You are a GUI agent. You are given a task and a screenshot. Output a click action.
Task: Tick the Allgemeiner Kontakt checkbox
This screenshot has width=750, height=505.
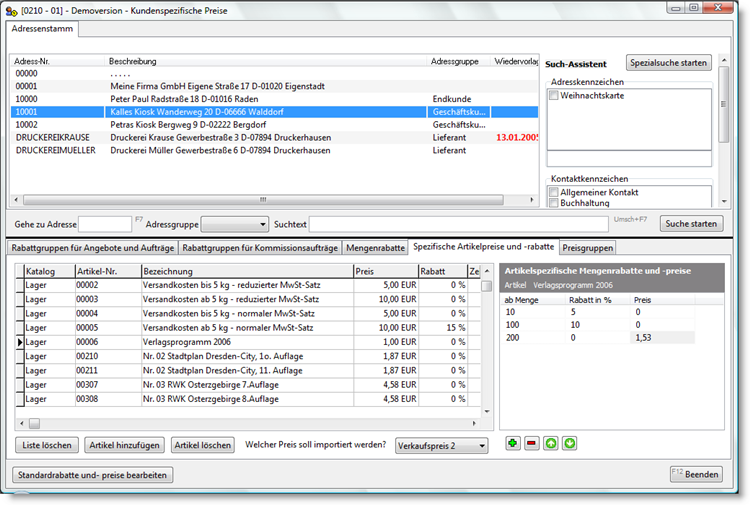[x=554, y=192]
